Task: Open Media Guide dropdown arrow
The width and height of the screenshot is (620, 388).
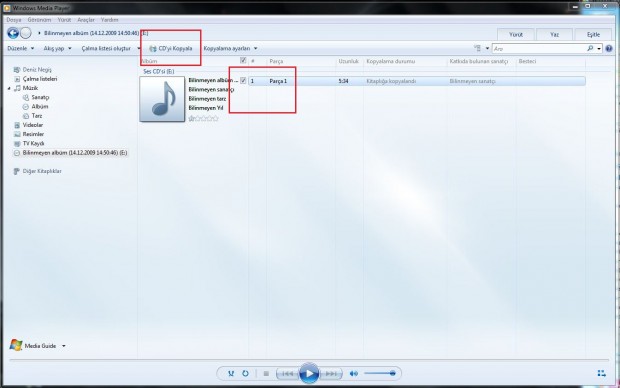Action: 63,346
